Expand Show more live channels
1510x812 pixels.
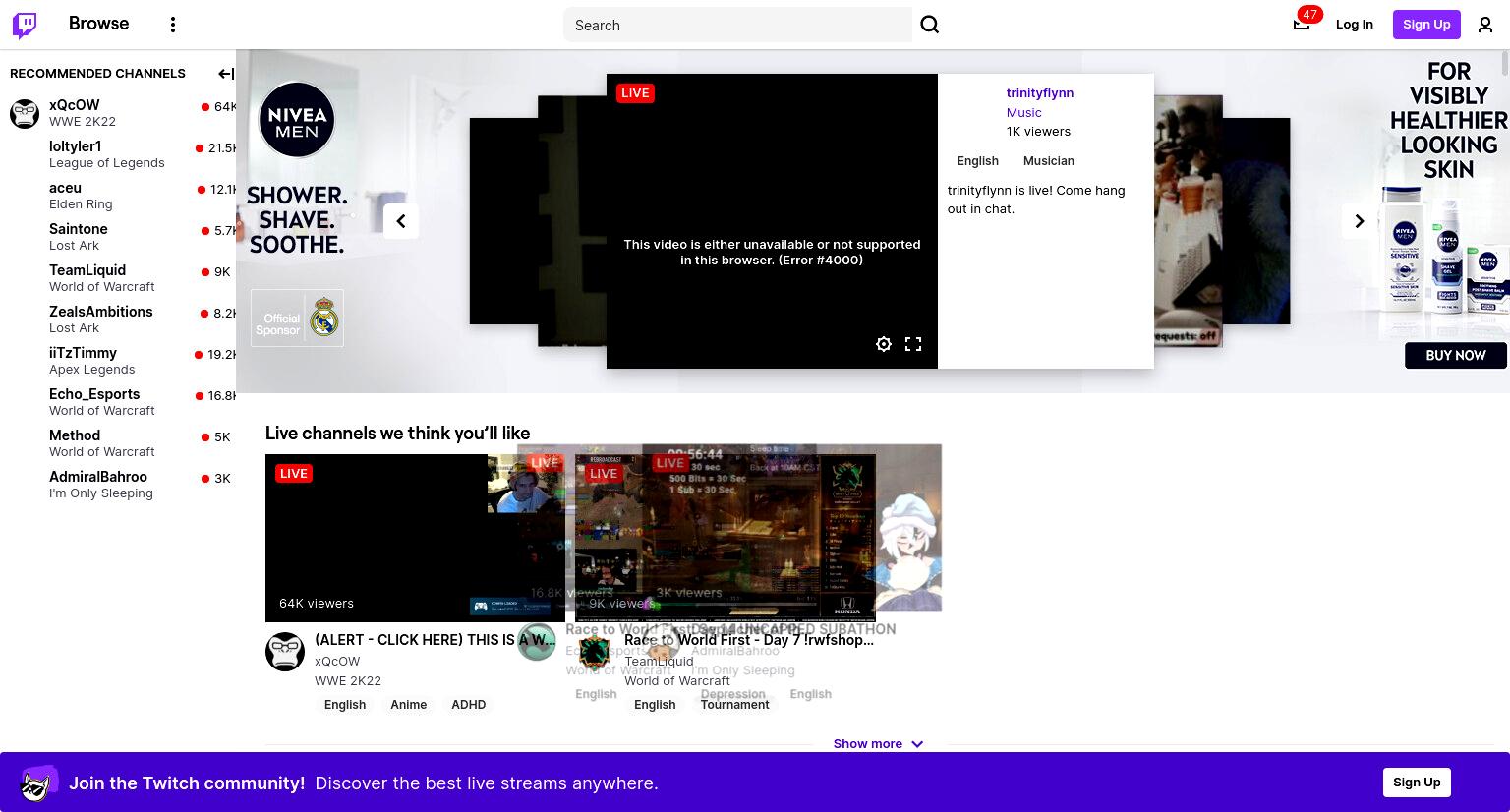click(878, 744)
